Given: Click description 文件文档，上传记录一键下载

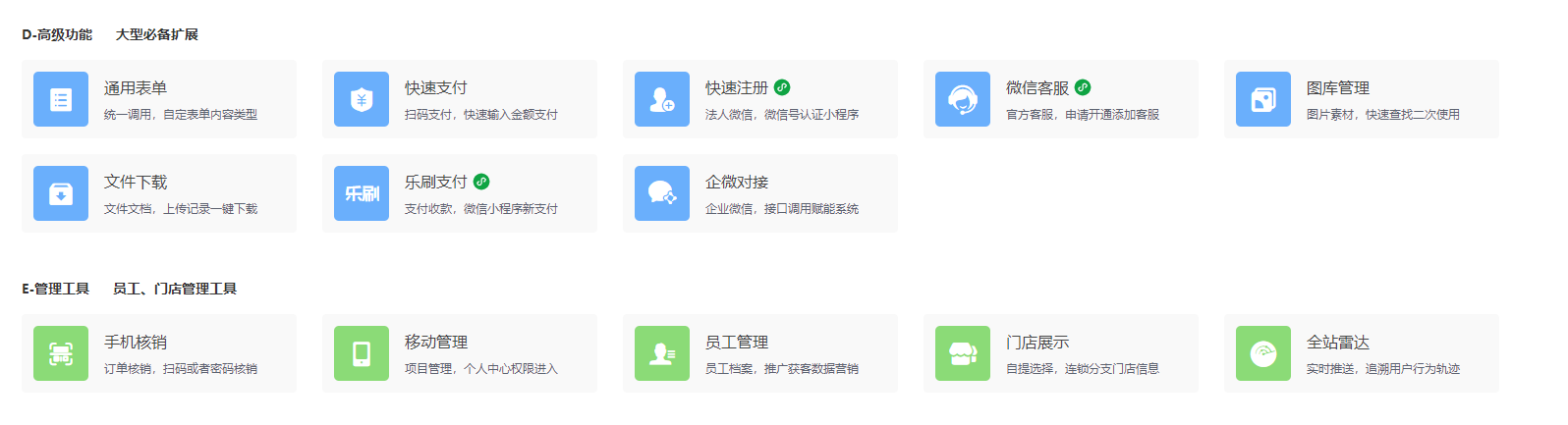Looking at the screenshot, I should click(181, 208).
